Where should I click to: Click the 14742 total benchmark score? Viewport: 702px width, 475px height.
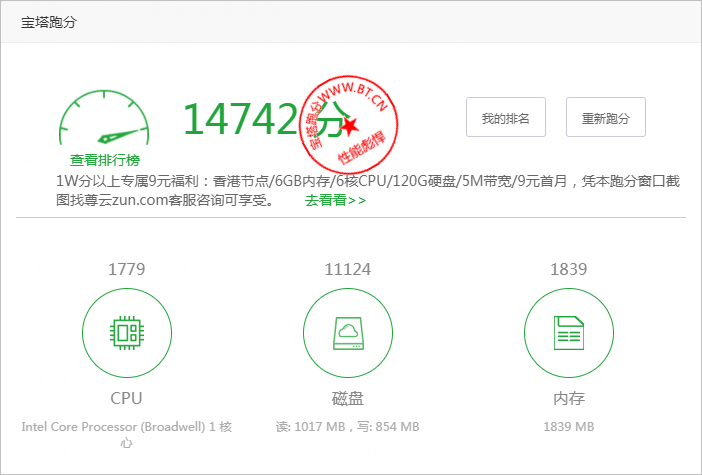(x=240, y=118)
